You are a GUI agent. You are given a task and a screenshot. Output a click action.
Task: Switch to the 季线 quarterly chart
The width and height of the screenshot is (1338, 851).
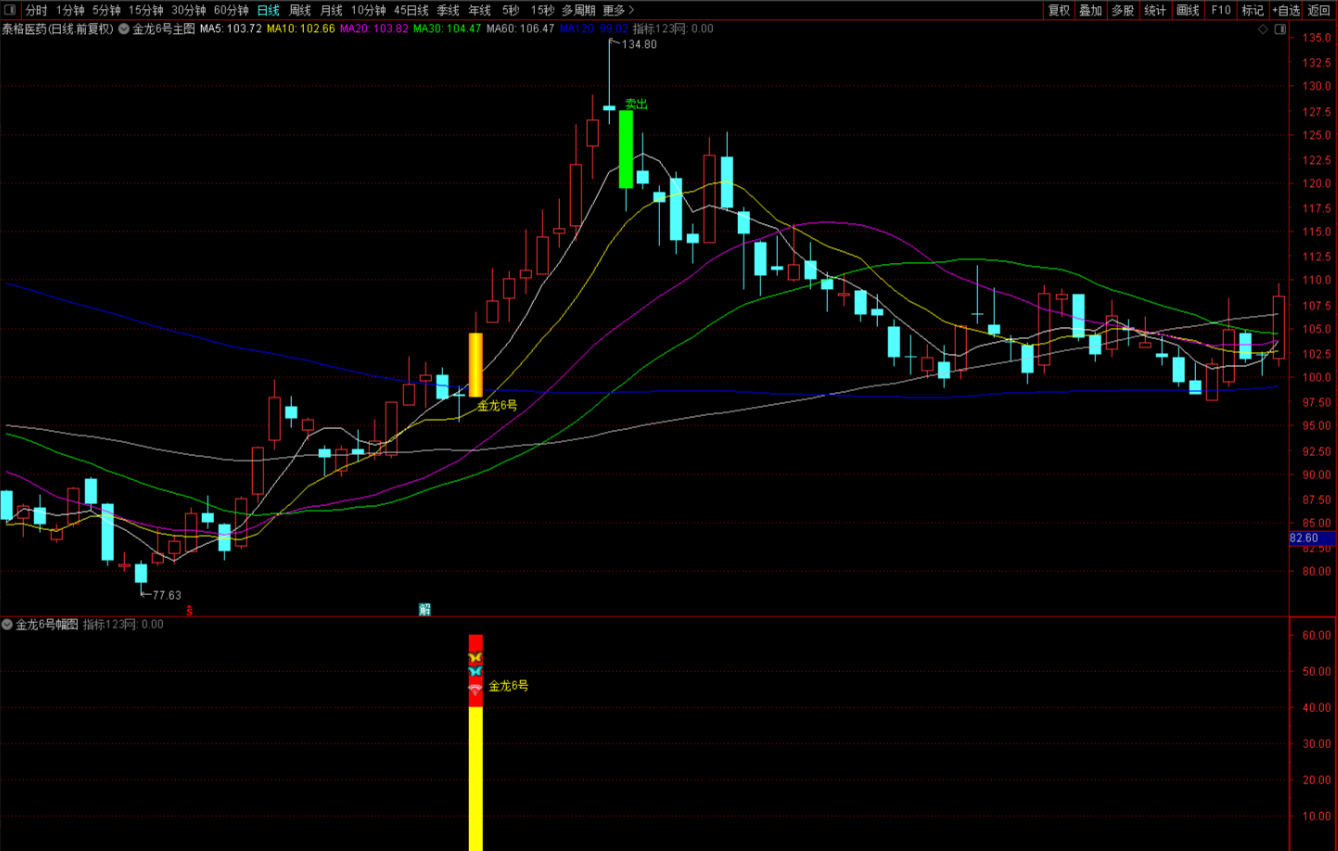click(x=447, y=10)
